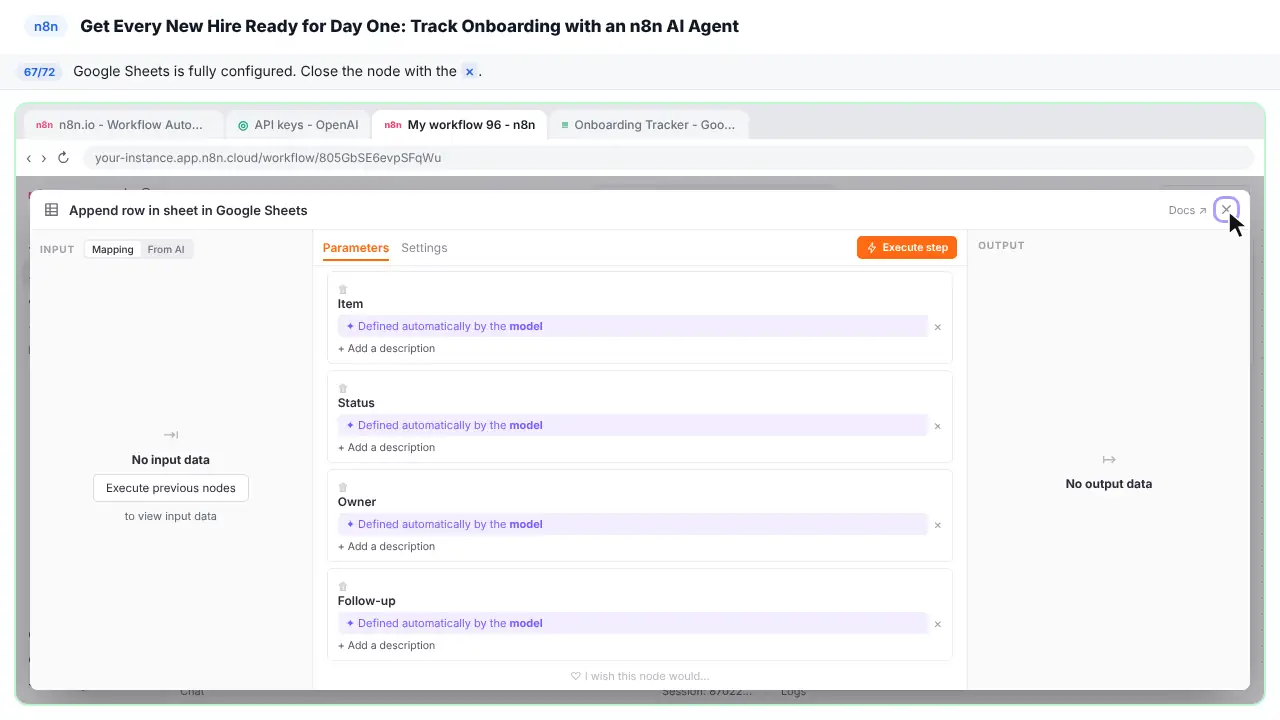Clear the model-defined override on Status
Screen dimensions: 1280x720
pyautogui.click(x=938, y=426)
